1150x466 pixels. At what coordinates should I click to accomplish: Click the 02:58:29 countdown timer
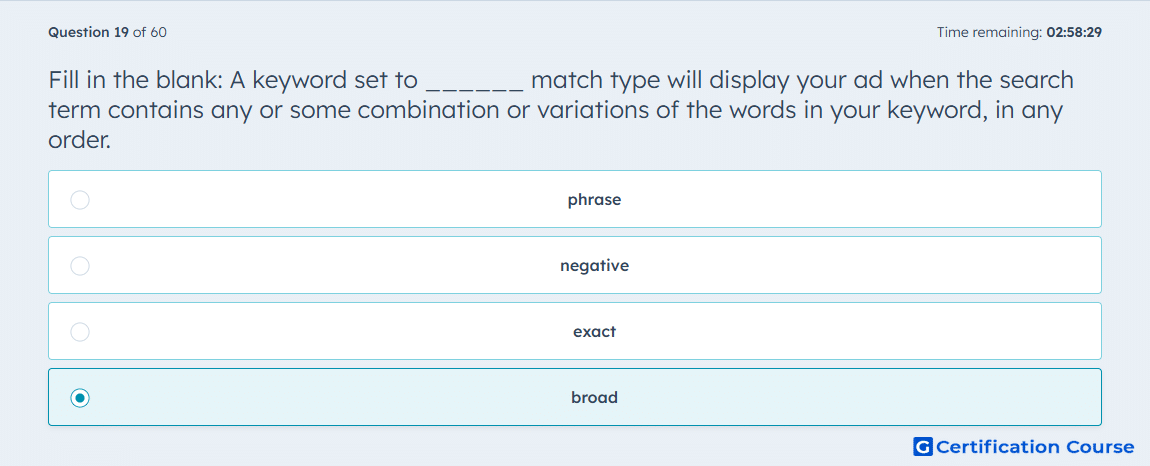[x=1074, y=32]
